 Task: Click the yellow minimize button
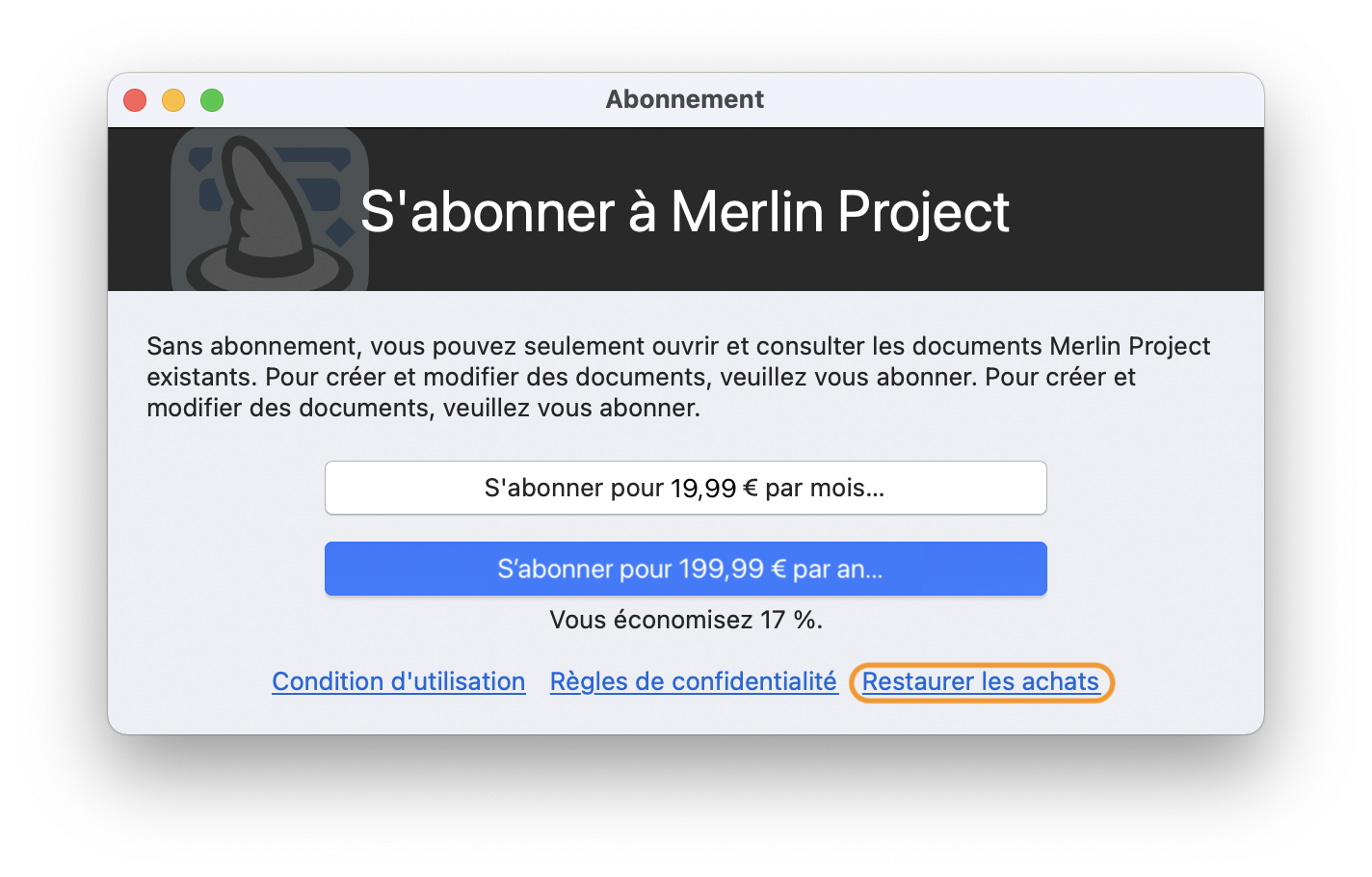click(x=172, y=99)
